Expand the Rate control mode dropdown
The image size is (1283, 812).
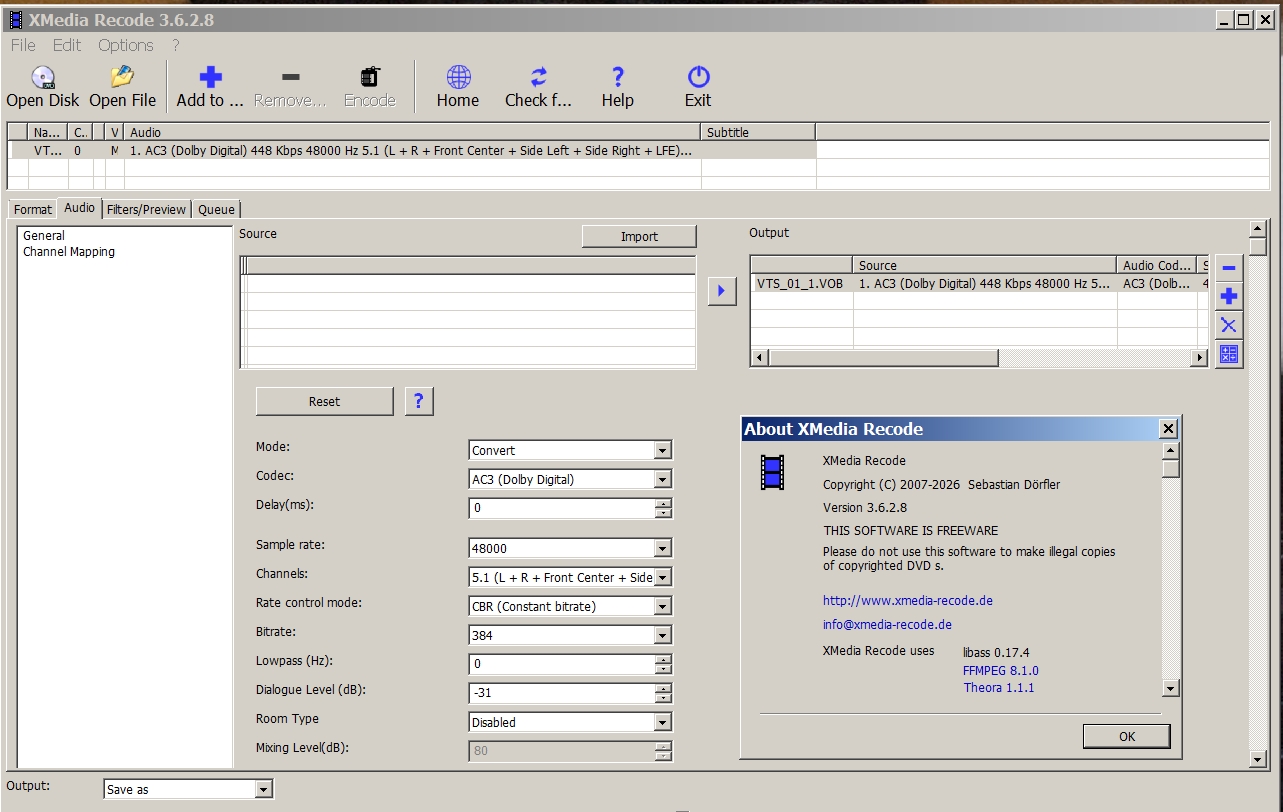click(662, 607)
